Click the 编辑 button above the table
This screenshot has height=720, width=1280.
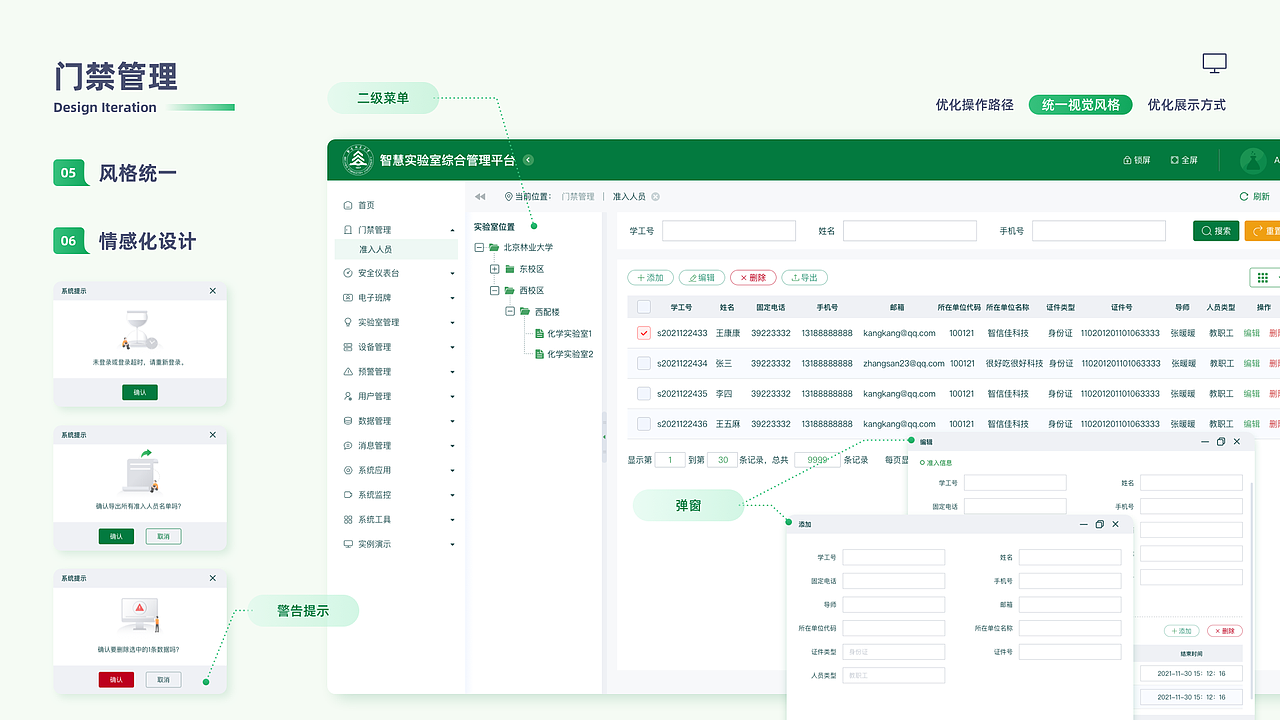click(x=702, y=278)
